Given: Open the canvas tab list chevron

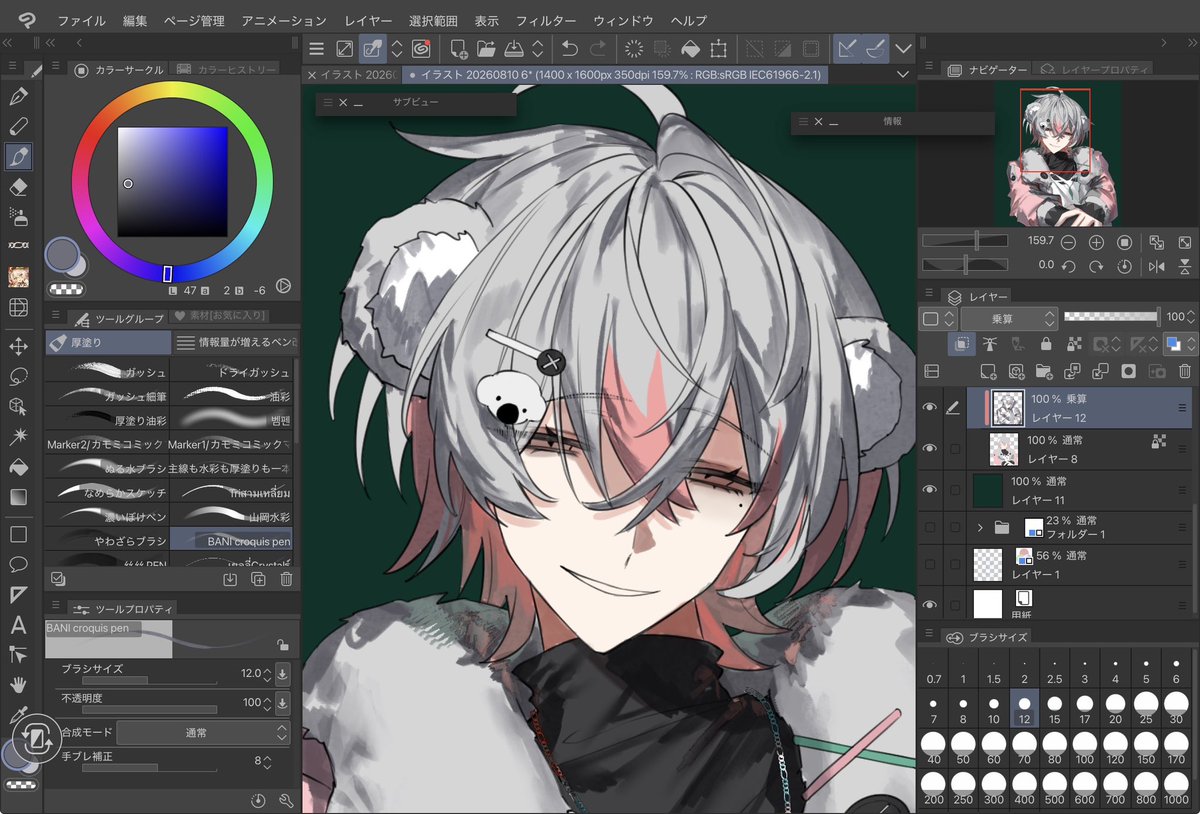Looking at the screenshot, I should [x=903, y=75].
